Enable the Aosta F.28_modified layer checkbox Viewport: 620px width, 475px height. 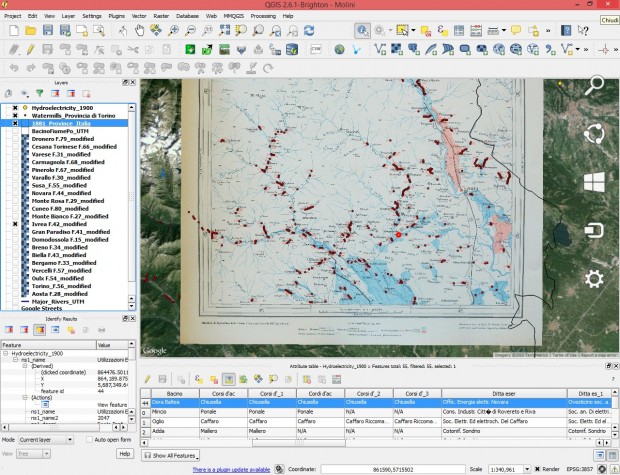pyautogui.click(x=15, y=294)
